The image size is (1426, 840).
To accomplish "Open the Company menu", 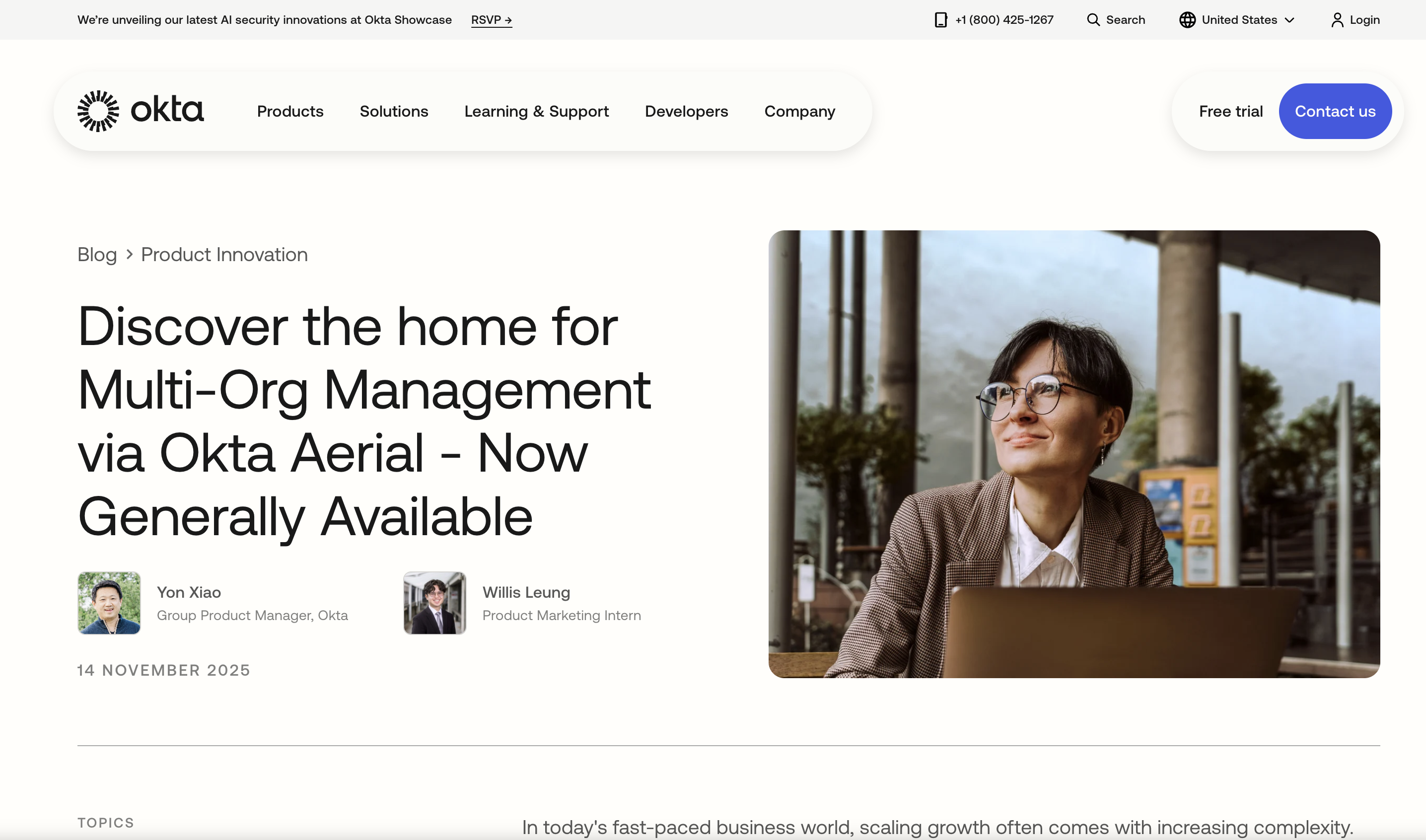I will 799,111.
